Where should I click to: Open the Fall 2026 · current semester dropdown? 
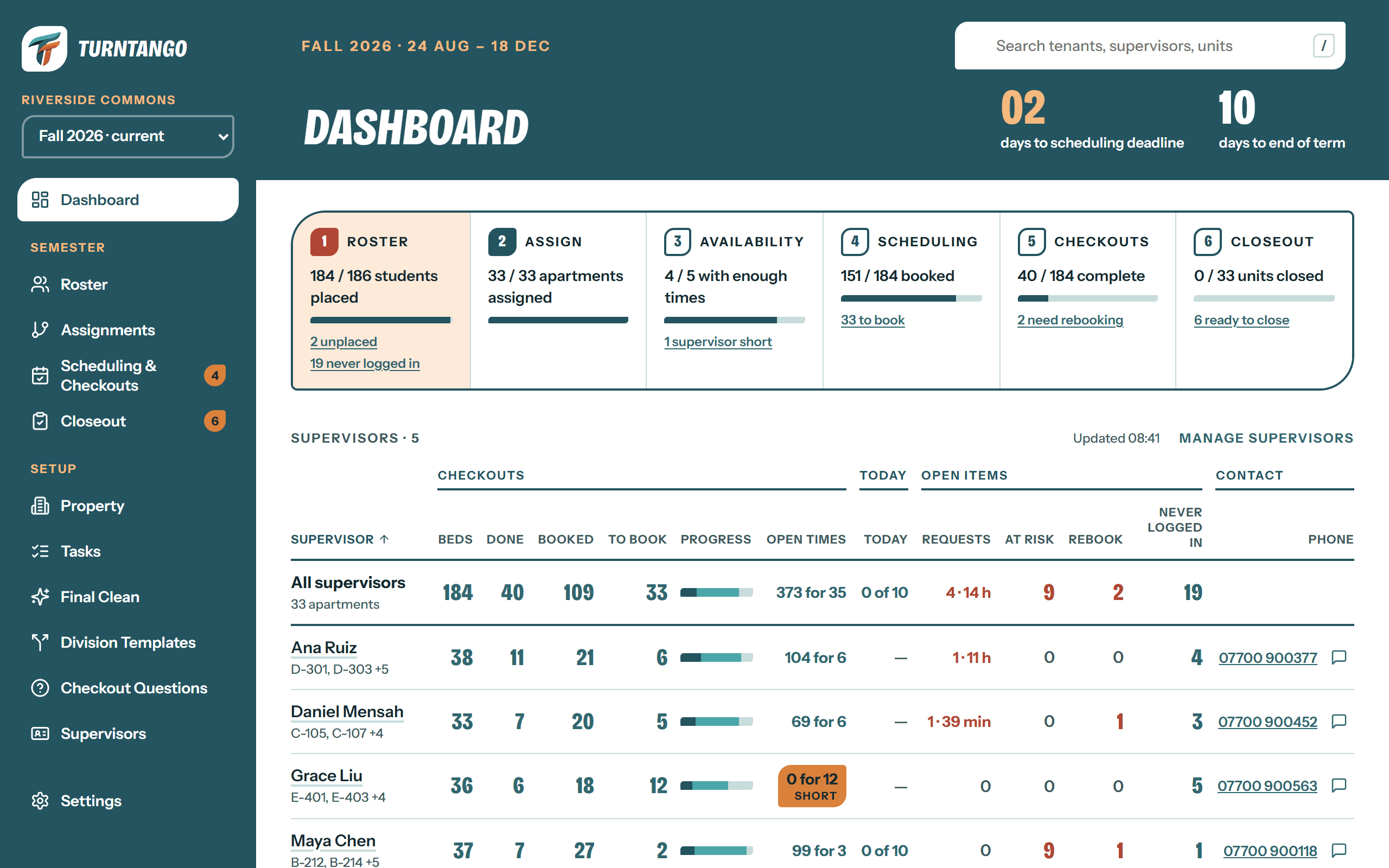[x=128, y=136]
